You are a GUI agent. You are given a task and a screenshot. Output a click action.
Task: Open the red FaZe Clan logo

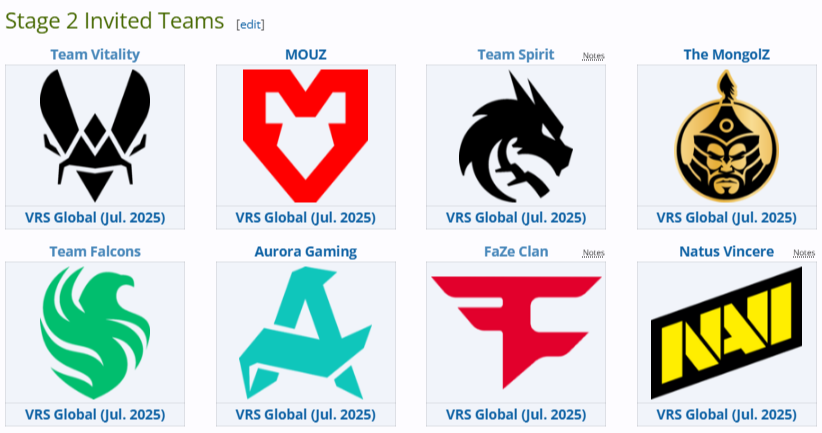(x=516, y=333)
